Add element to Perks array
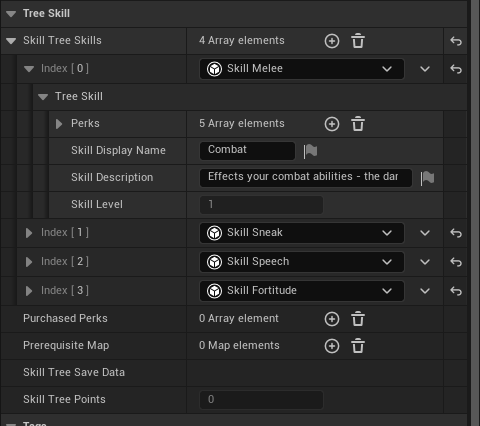Screen dimensions: 480x426 click(332, 124)
